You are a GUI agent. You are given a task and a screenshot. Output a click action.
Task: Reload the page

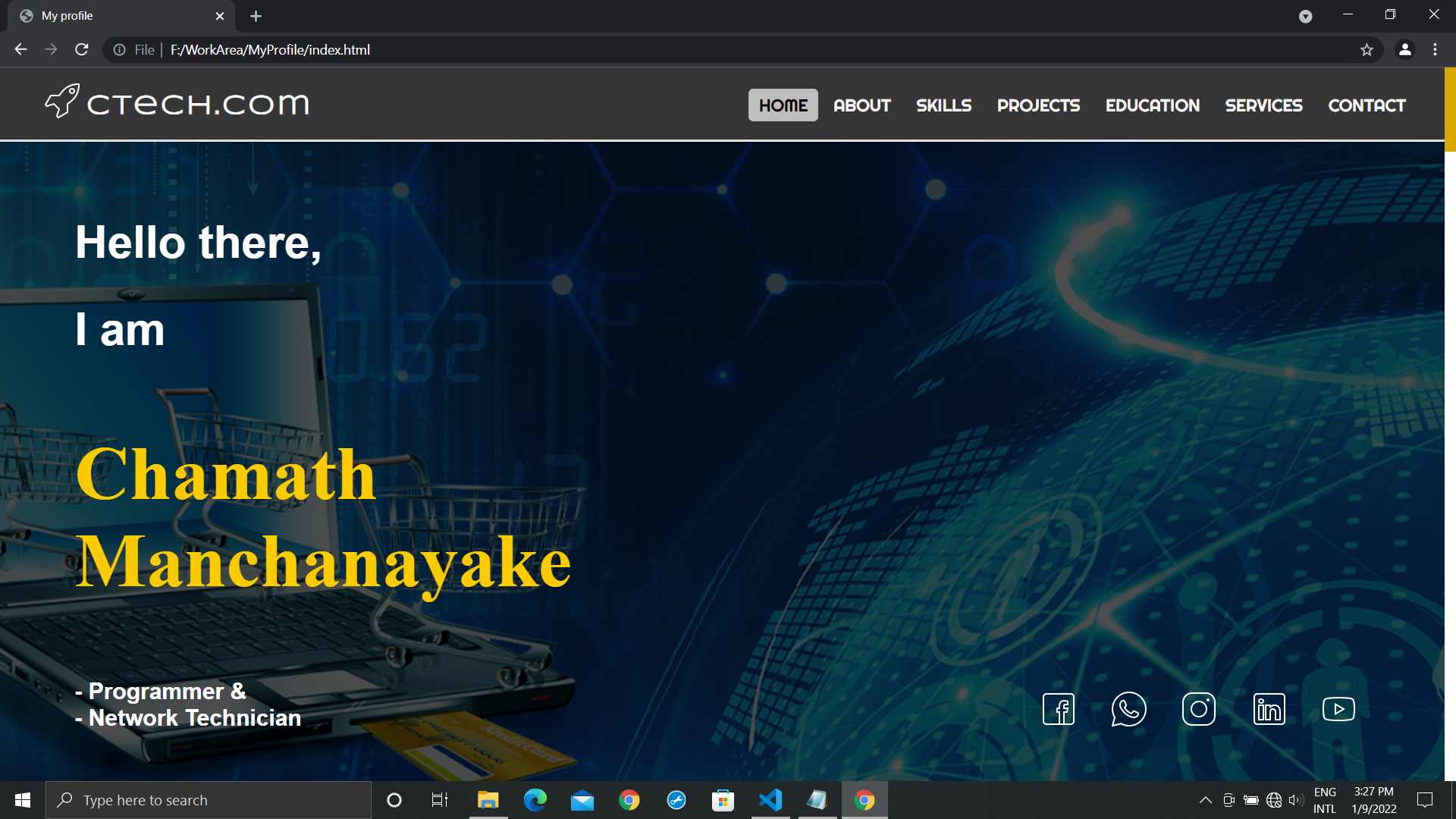point(82,50)
